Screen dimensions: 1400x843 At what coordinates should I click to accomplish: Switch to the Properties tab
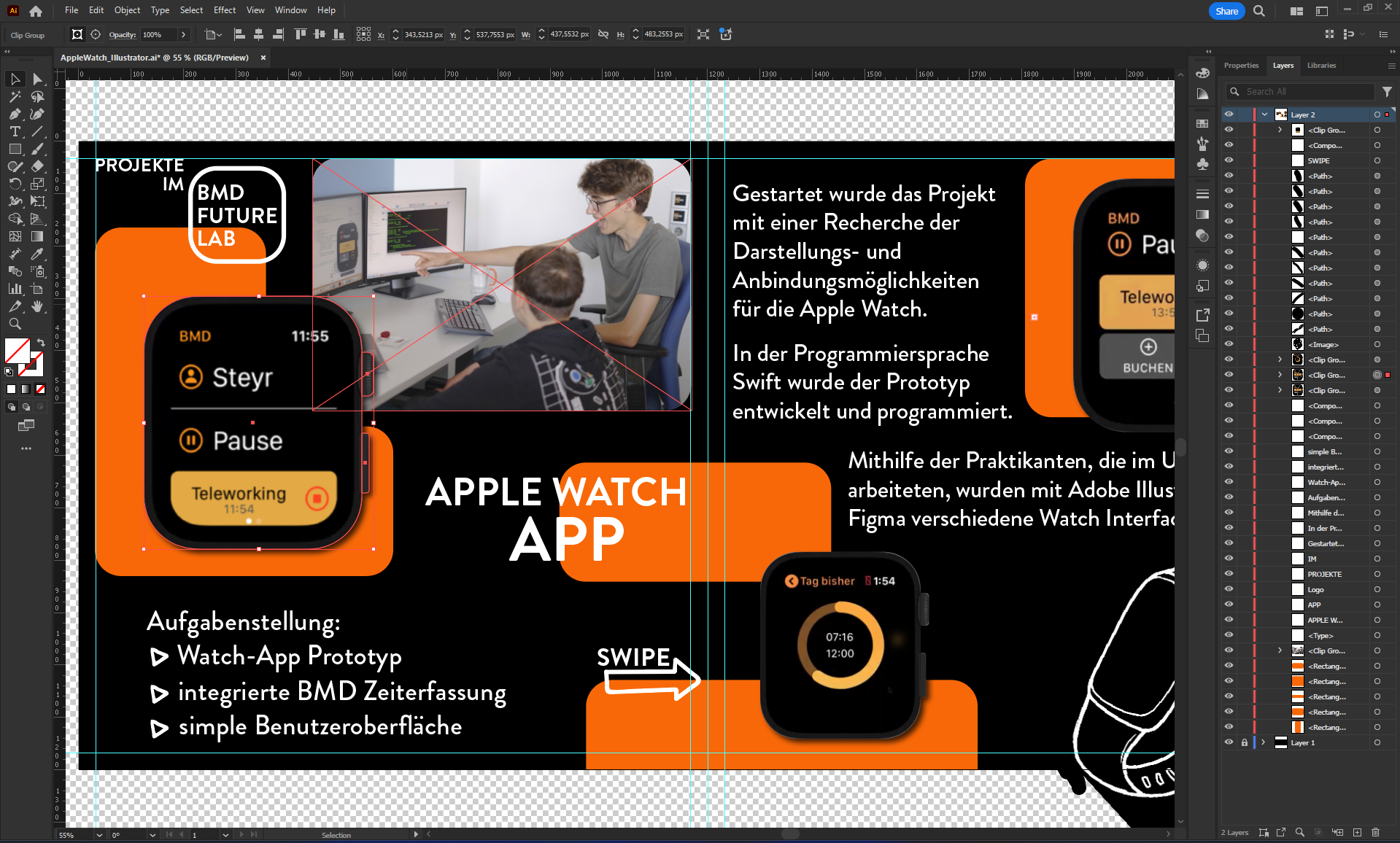point(1241,66)
